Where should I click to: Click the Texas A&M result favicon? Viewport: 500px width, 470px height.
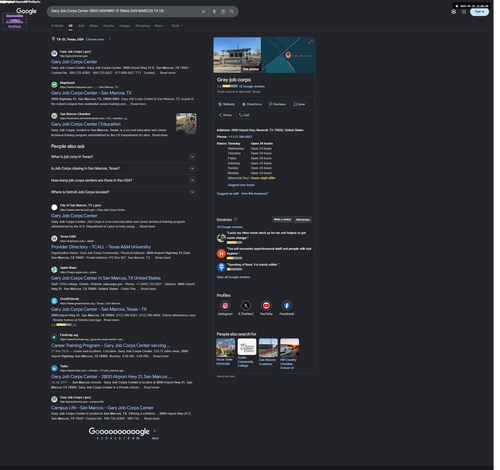pos(54,238)
